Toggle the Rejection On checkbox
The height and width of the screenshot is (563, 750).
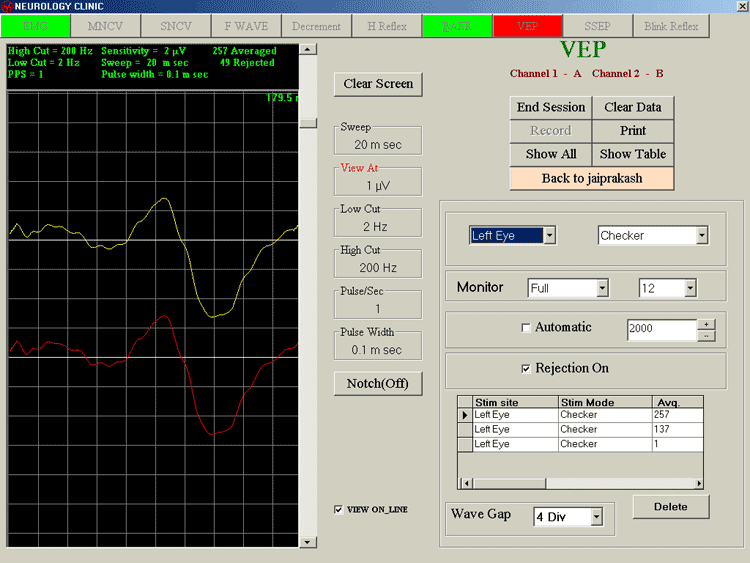tap(526, 368)
